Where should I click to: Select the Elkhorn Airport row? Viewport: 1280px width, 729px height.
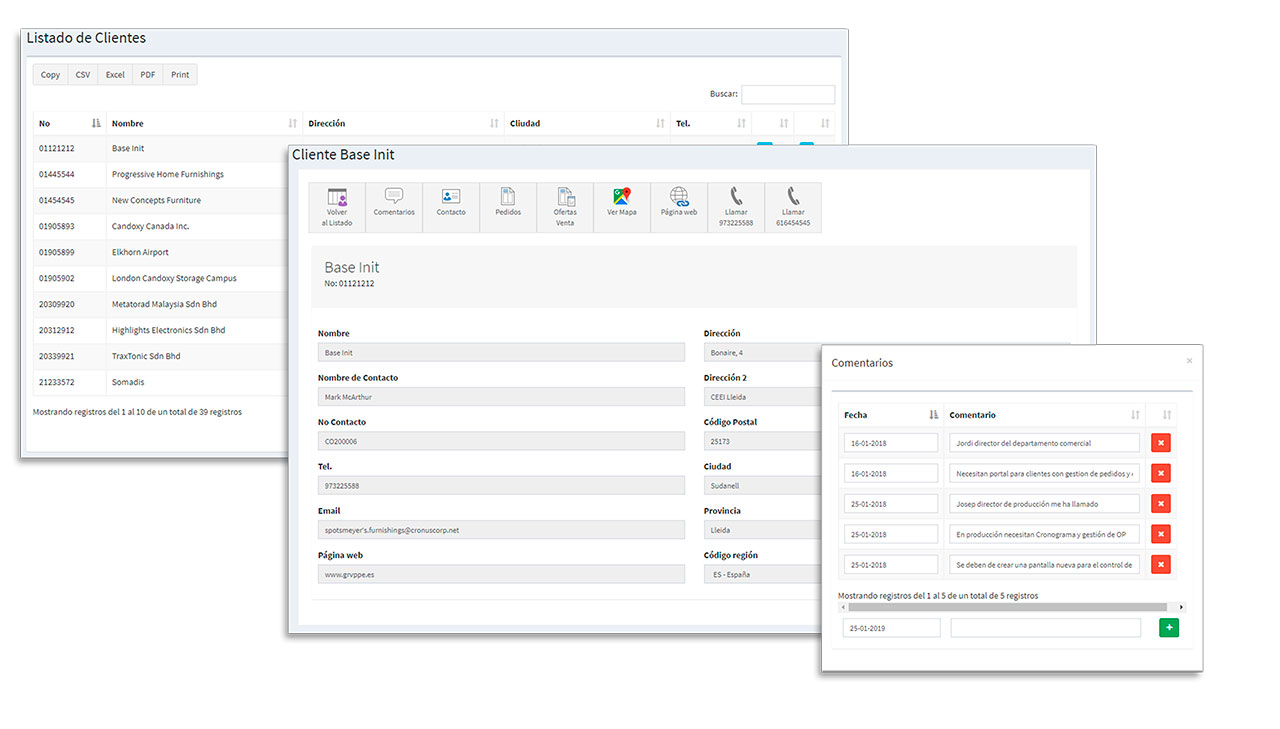coord(160,252)
